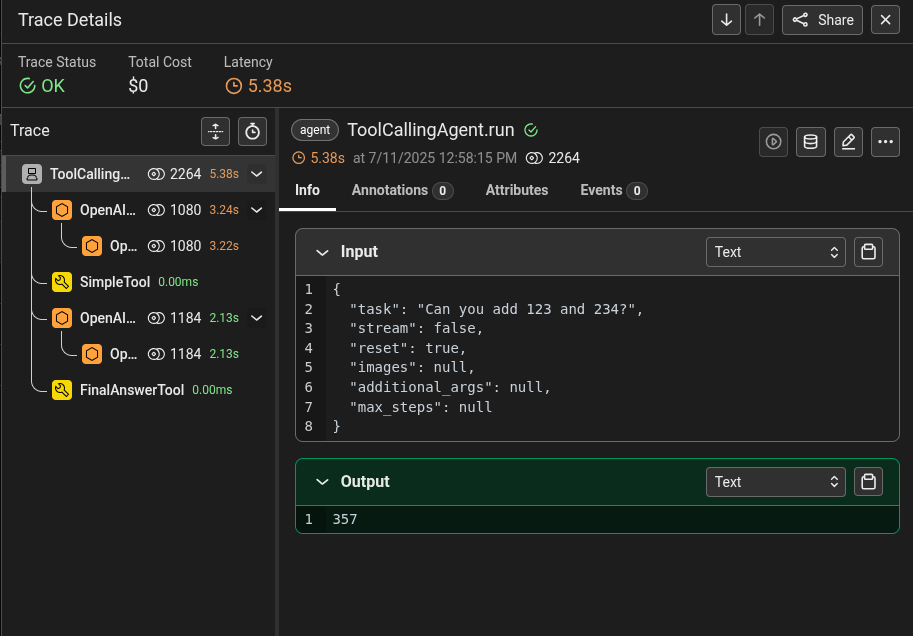Click hexagon icon of 3.24s OpenAI span
The width and height of the screenshot is (913, 636).
[62, 210]
